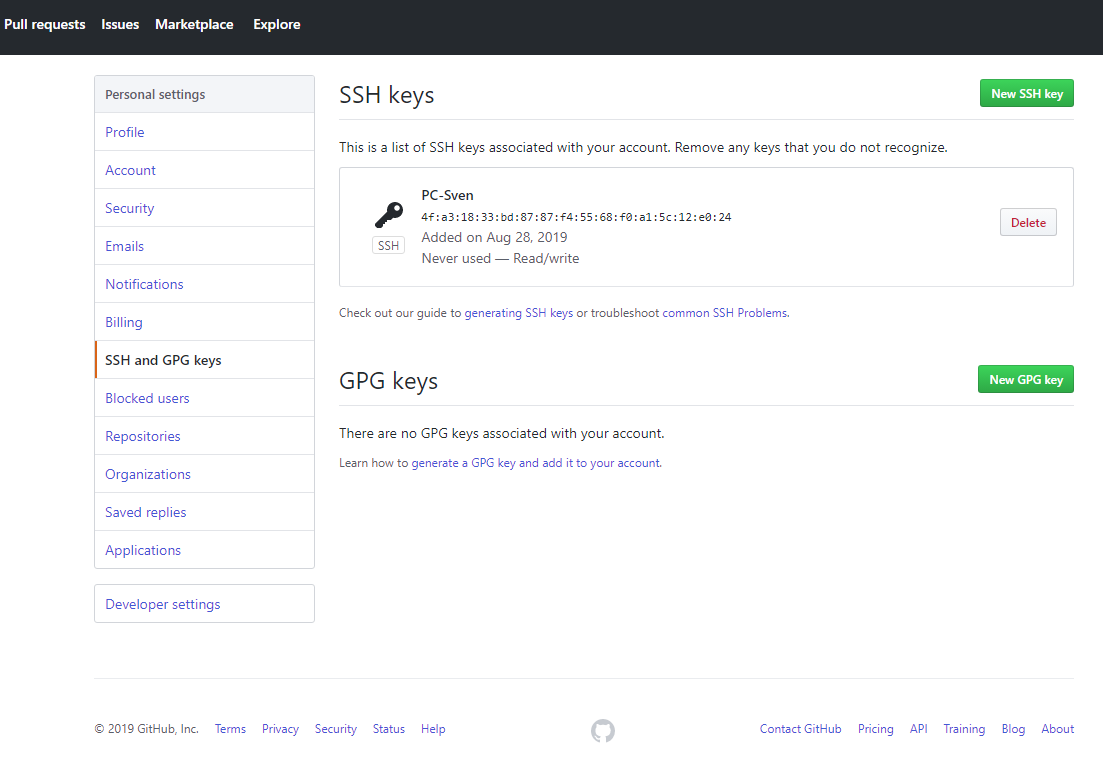Click the PC-Sven key title
This screenshot has width=1103, height=761.
pyautogui.click(x=447, y=196)
